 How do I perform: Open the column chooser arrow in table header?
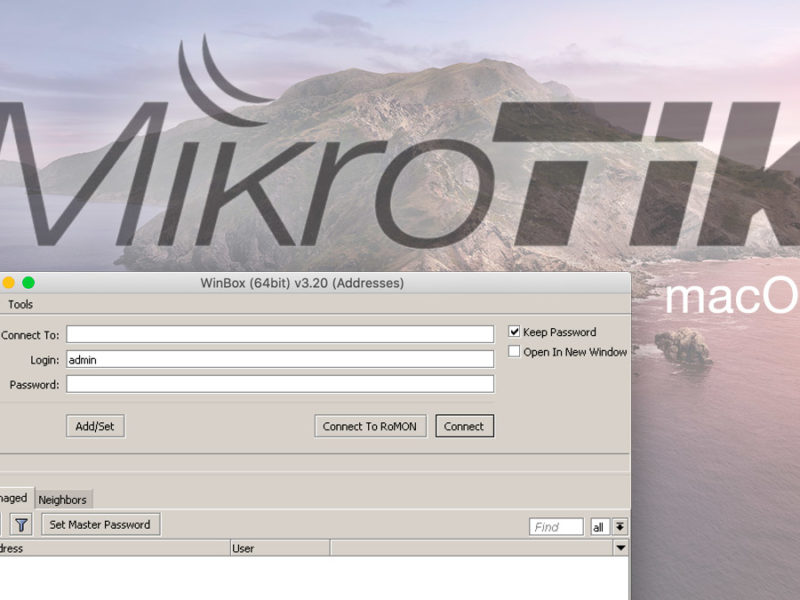tap(621, 548)
